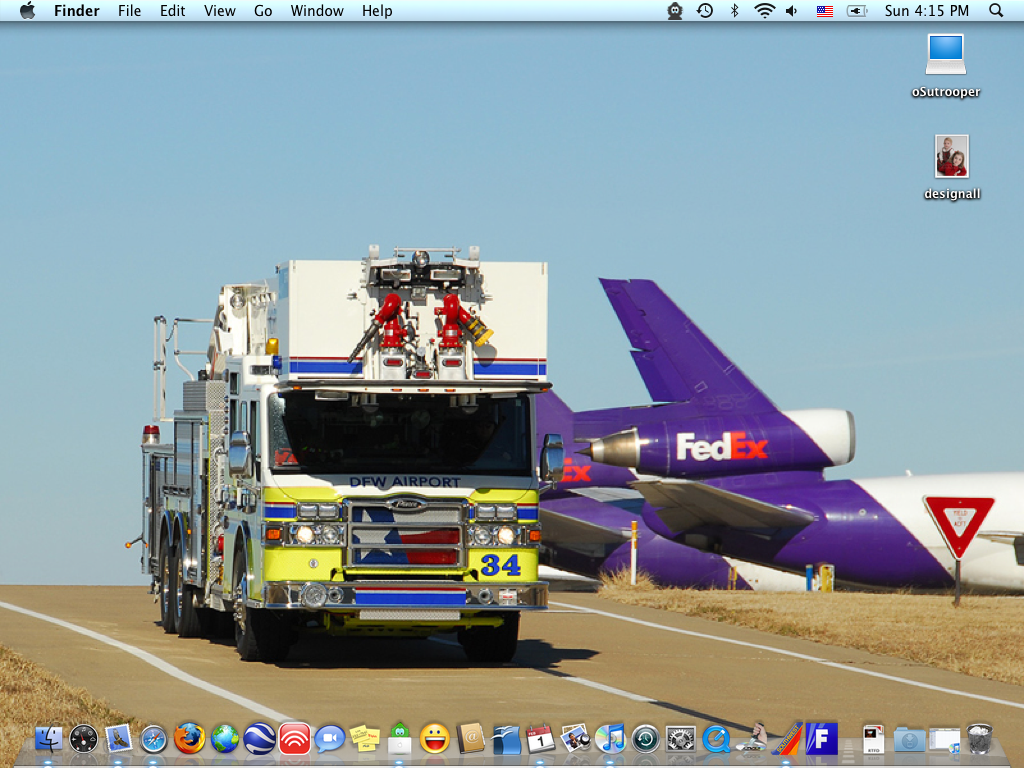Open the Southwest airline tail icon in Dock
This screenshot has width=1024, height=768.
786,739
